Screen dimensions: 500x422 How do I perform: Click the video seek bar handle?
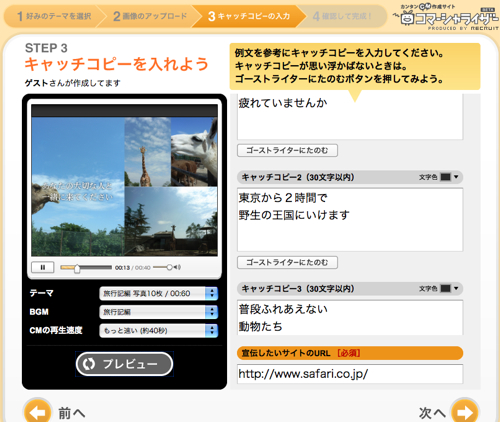click(x=77, y=268)
